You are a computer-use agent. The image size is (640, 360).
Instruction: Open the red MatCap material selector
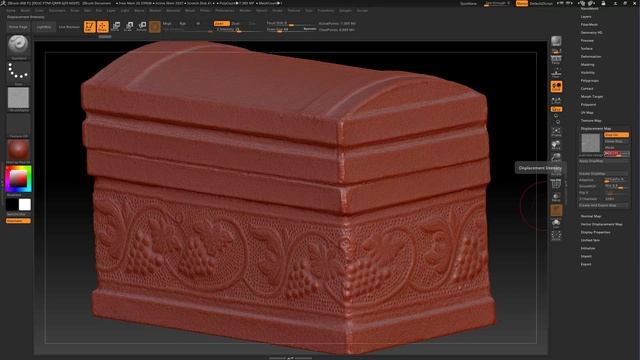18,150
